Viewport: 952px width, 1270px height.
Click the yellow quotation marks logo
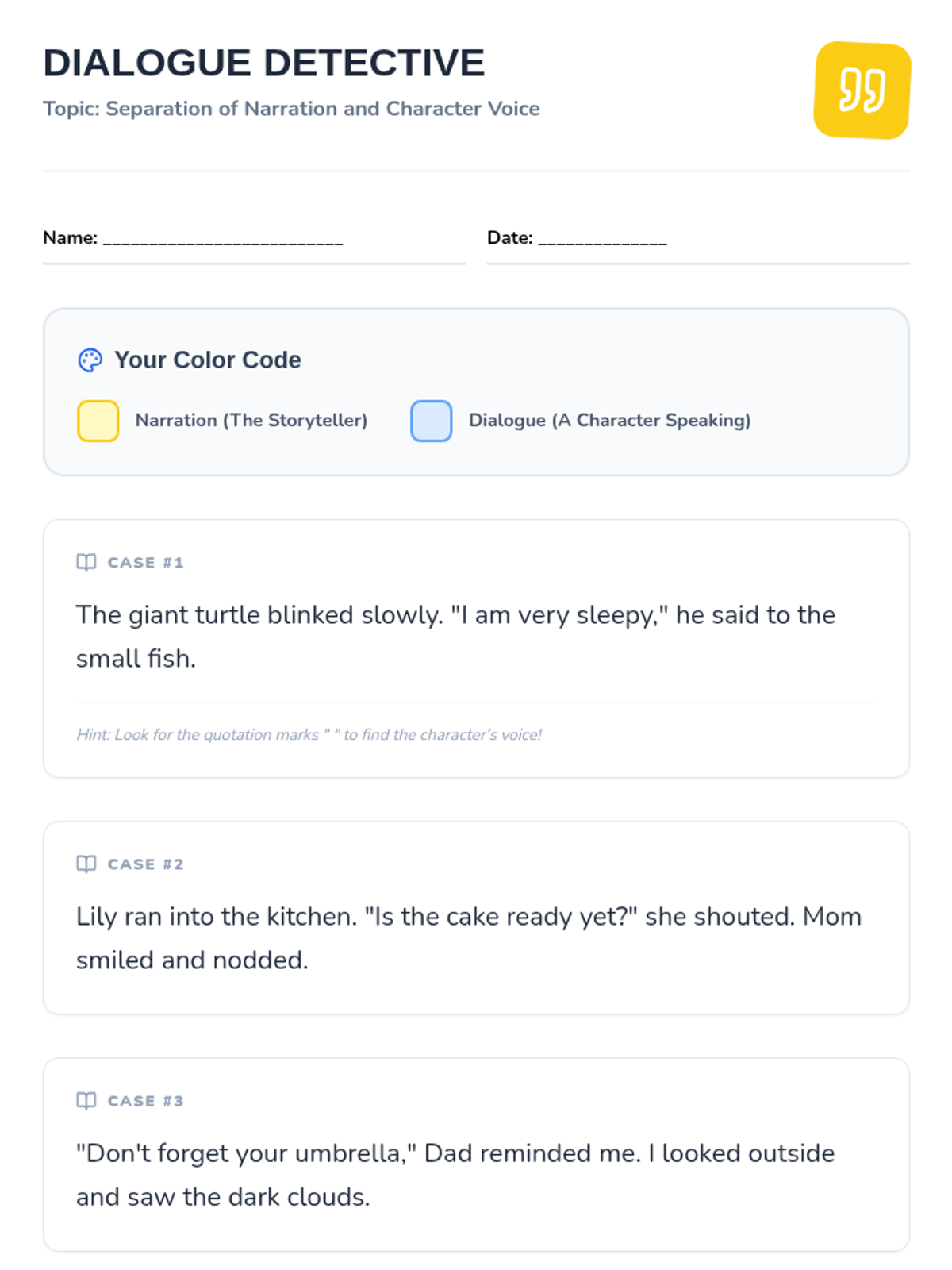click(x=862, y=90)
